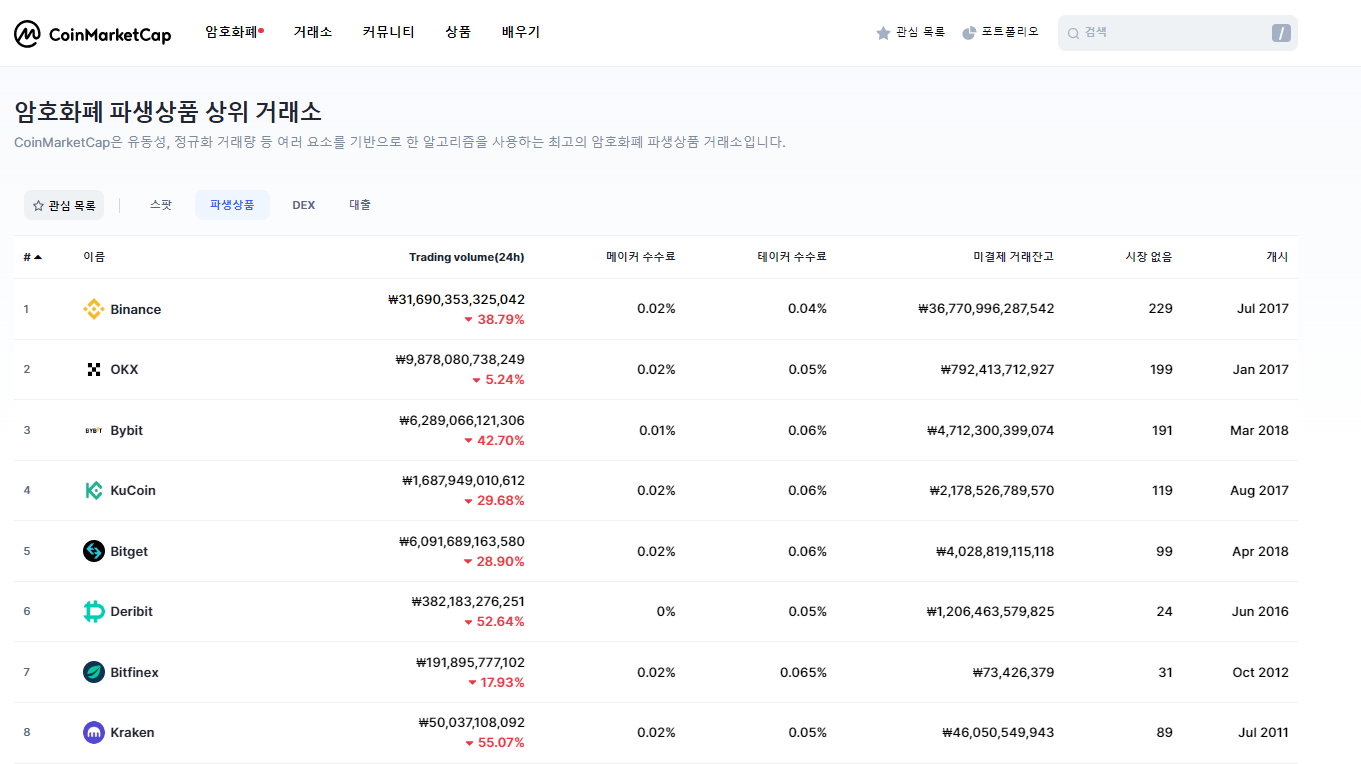Open the 커뮤니티 menu
The image size is (1361, 764).
[x=389, y=32]
